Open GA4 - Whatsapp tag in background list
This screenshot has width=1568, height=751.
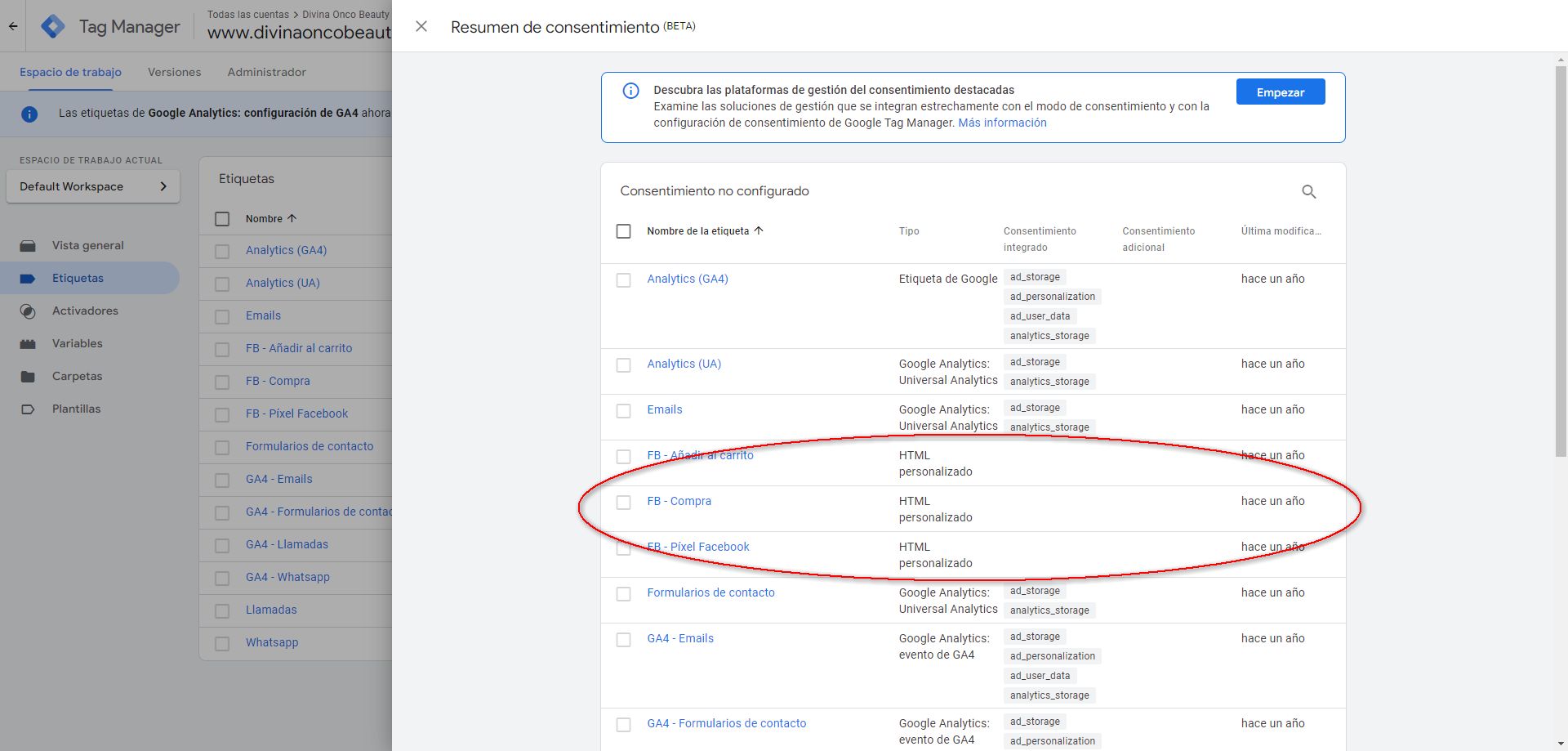tap(287, 577)
